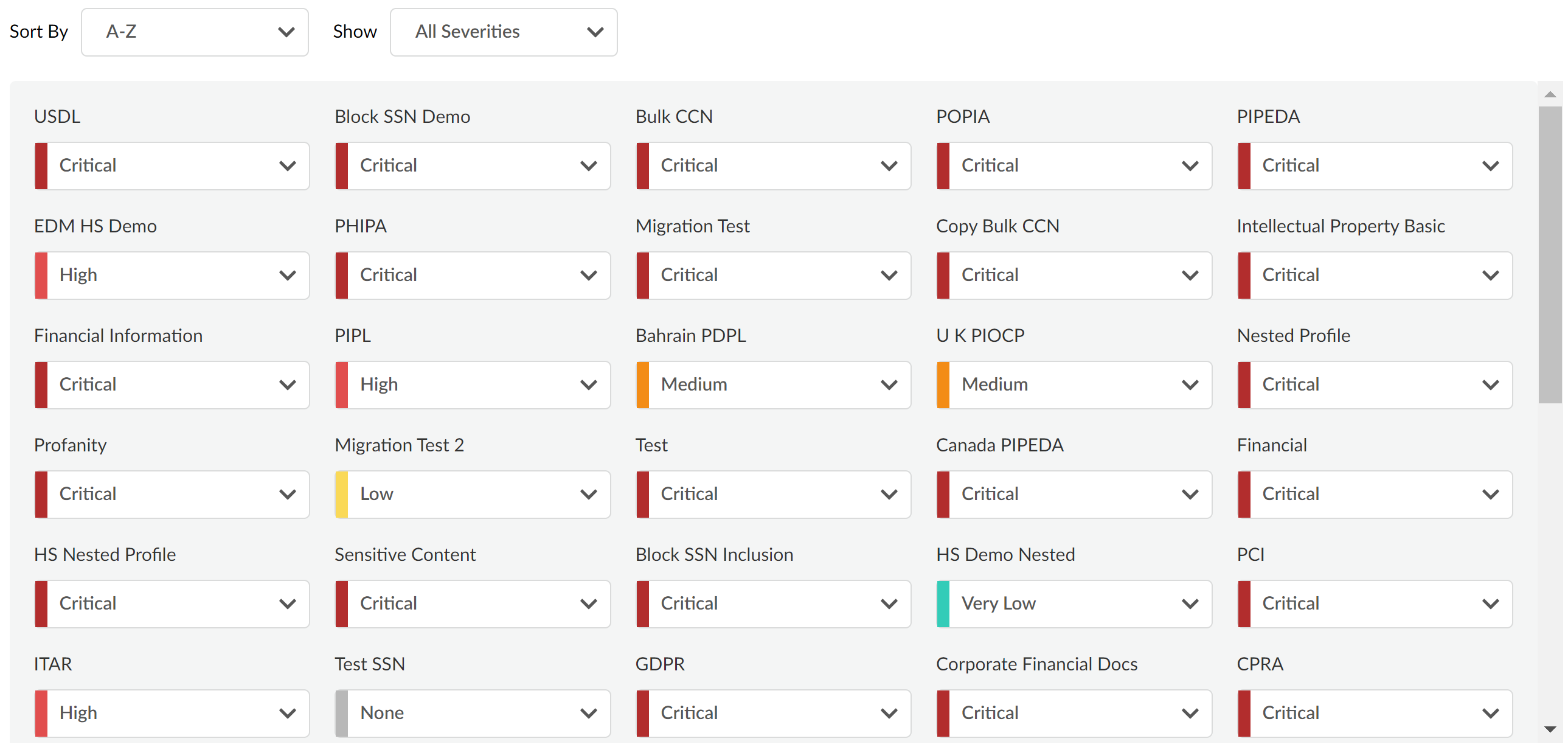Image resolution: width=1568 pixels, height=744 pixels.
Task: Click the yellow Low color bar of Migration Test 2
Action: [x=342, y=495]
